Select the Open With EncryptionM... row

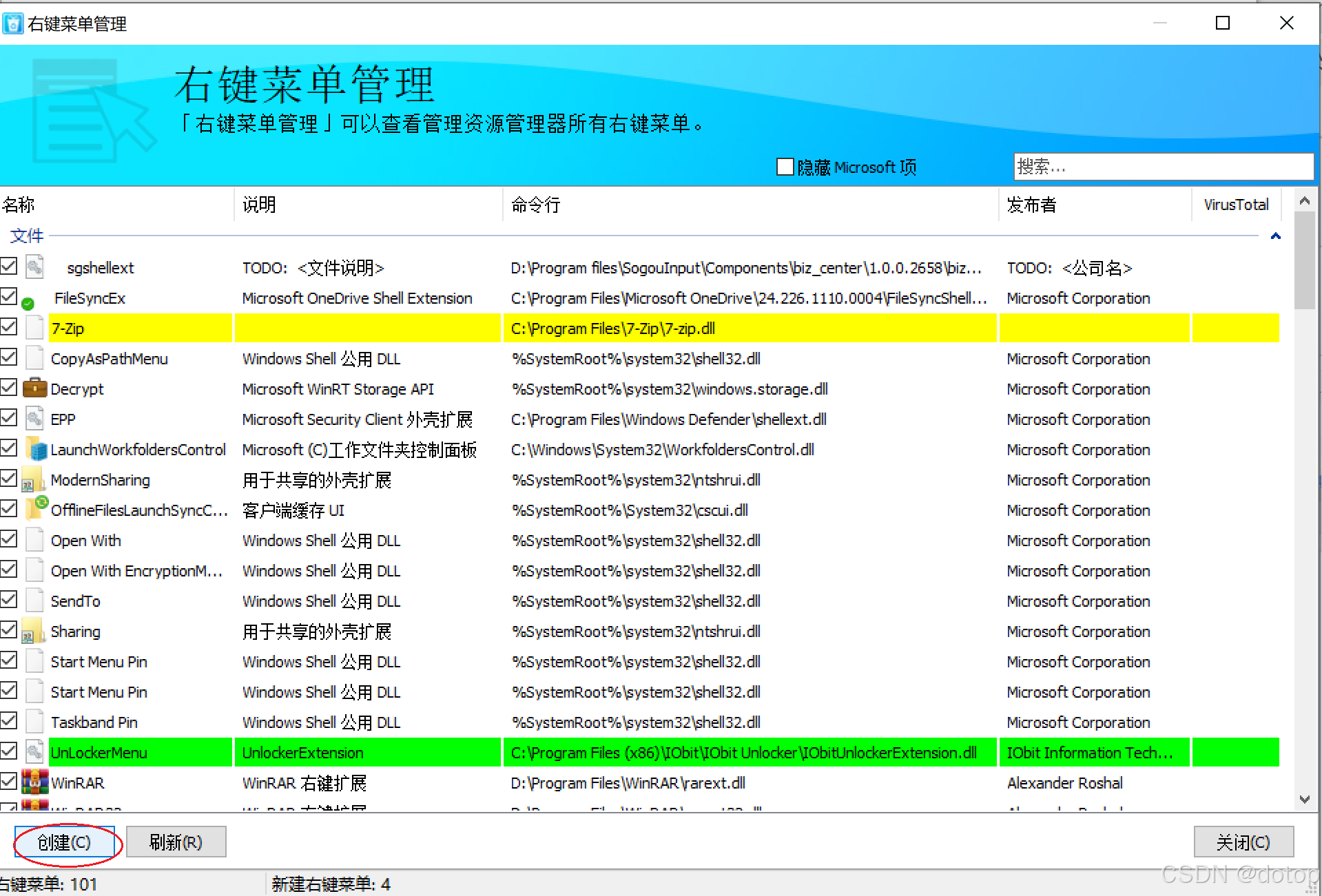pos(640,571)
